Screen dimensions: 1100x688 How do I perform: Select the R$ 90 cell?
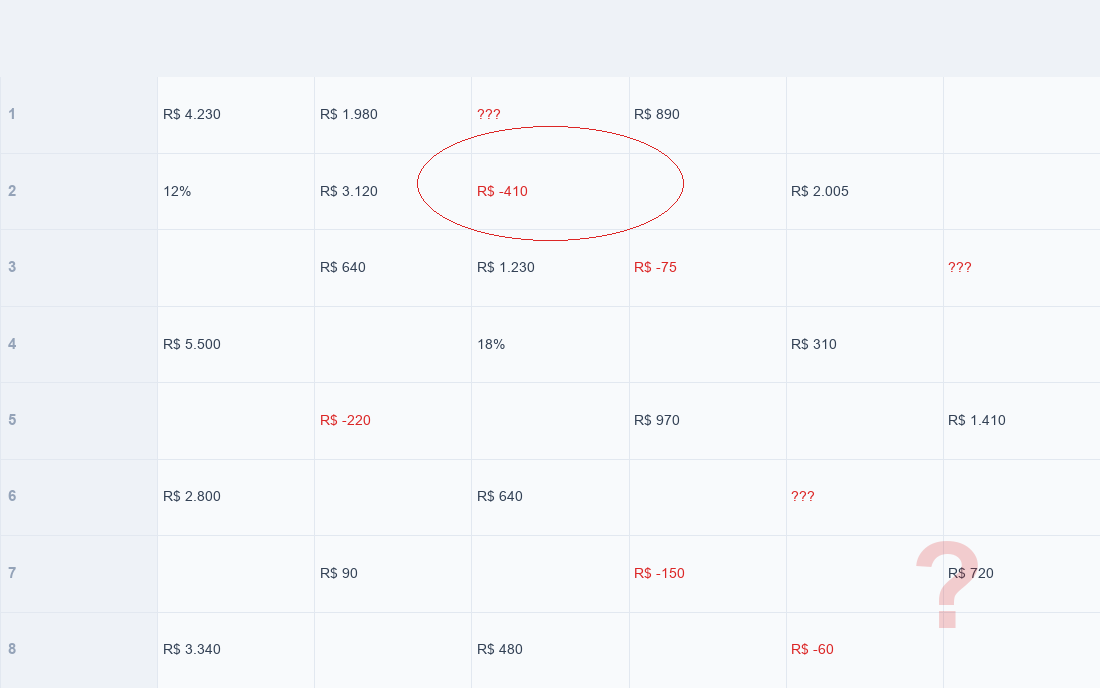coord(393,574)
